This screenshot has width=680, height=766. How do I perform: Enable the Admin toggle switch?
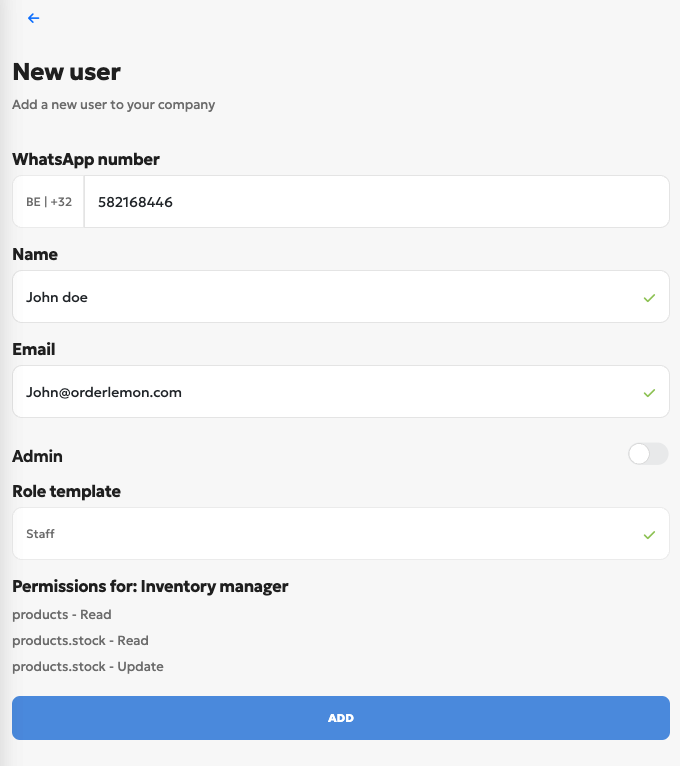[x=647, y=455]
